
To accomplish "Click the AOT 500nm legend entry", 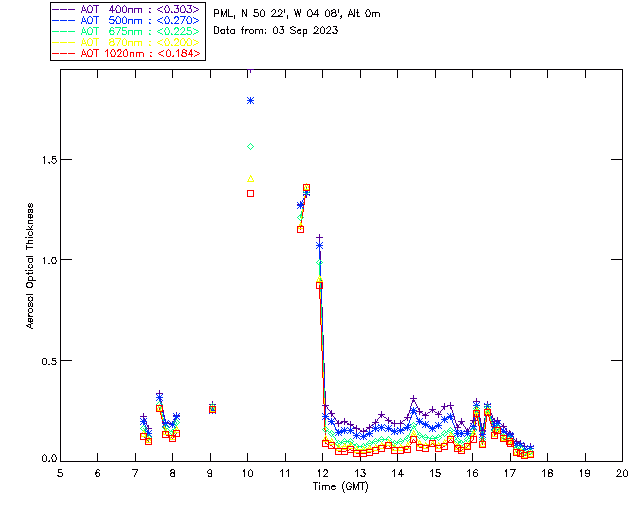I will pyautogui.click(x=128, y=20).
